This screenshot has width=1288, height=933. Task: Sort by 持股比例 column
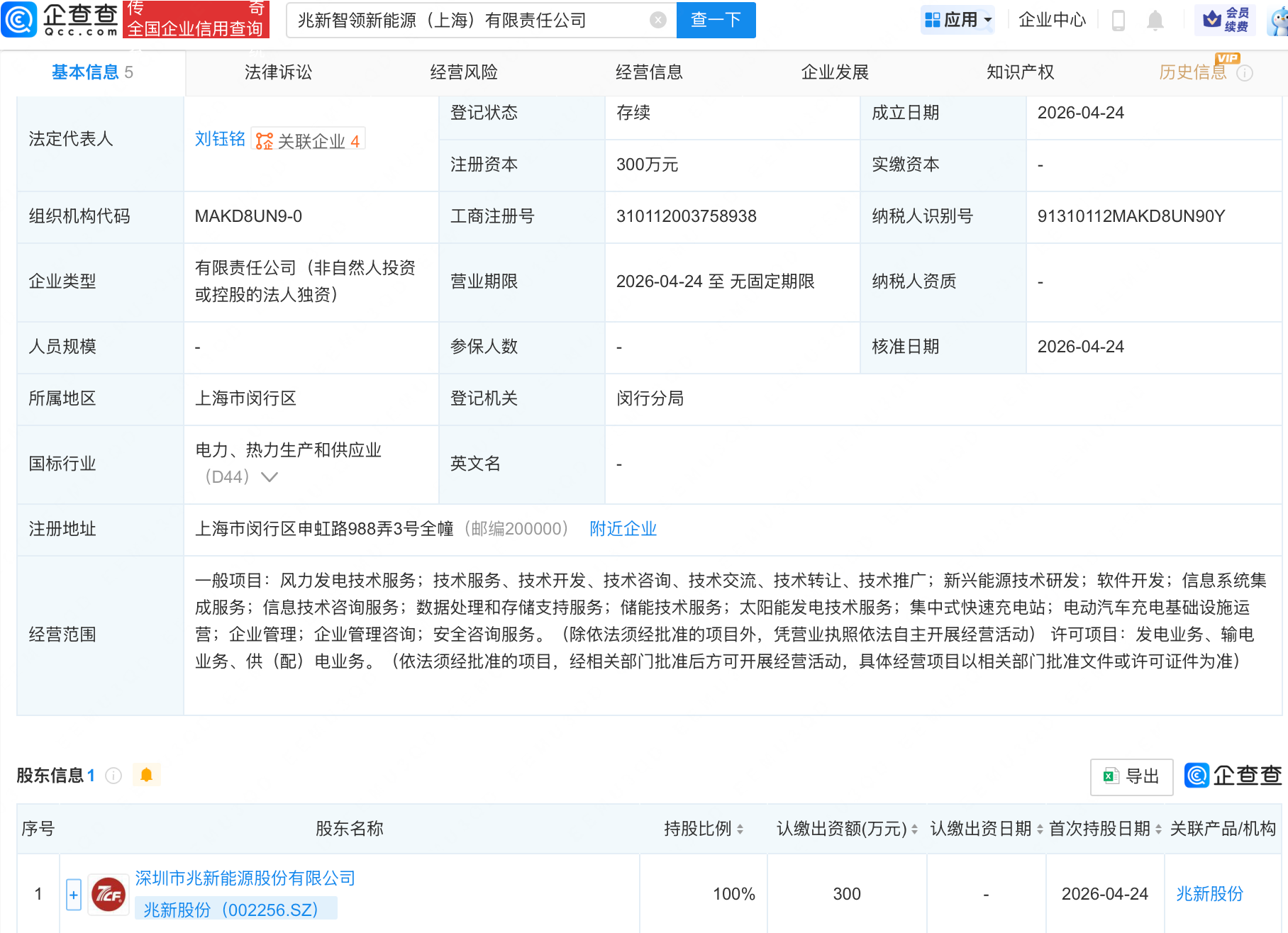tap(740, 829)
